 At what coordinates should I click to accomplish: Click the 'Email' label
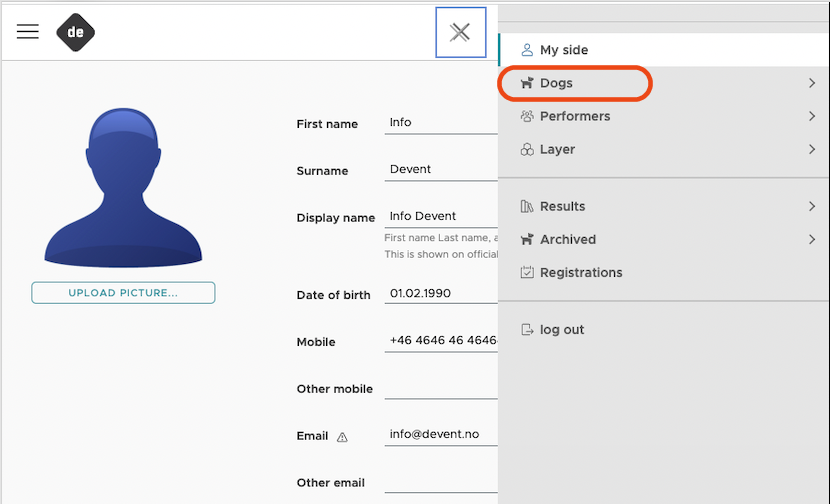tap(312, 436)
